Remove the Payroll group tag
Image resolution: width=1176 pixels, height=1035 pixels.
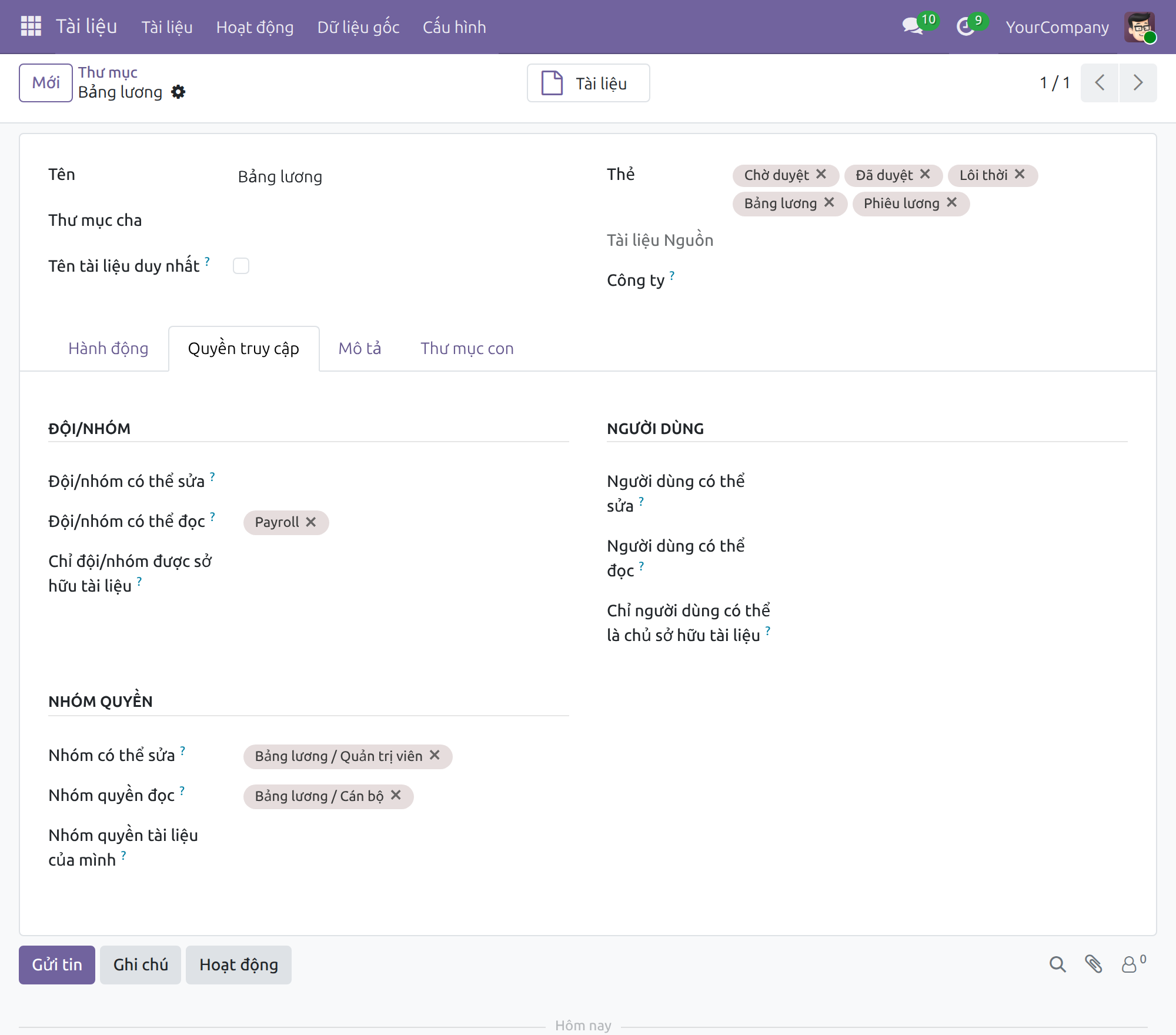pos(311,522)
